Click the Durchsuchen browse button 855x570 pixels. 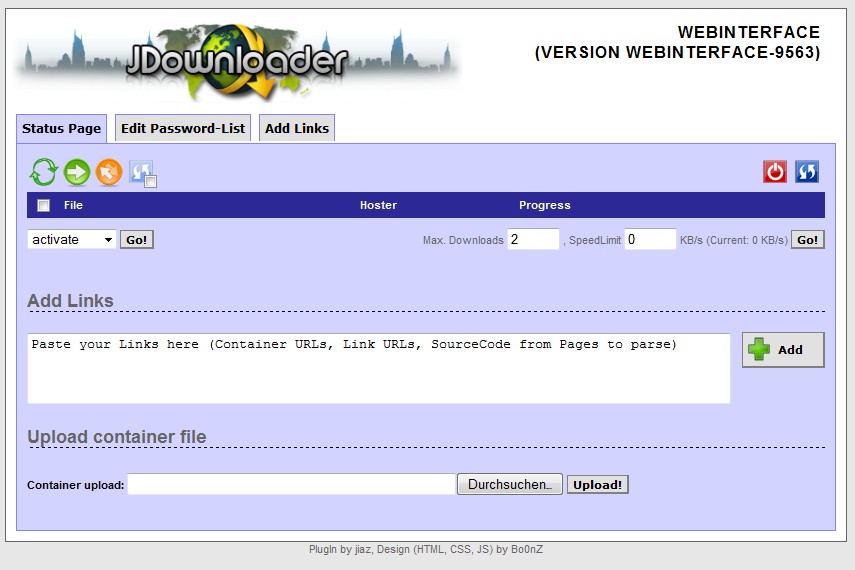509,485
